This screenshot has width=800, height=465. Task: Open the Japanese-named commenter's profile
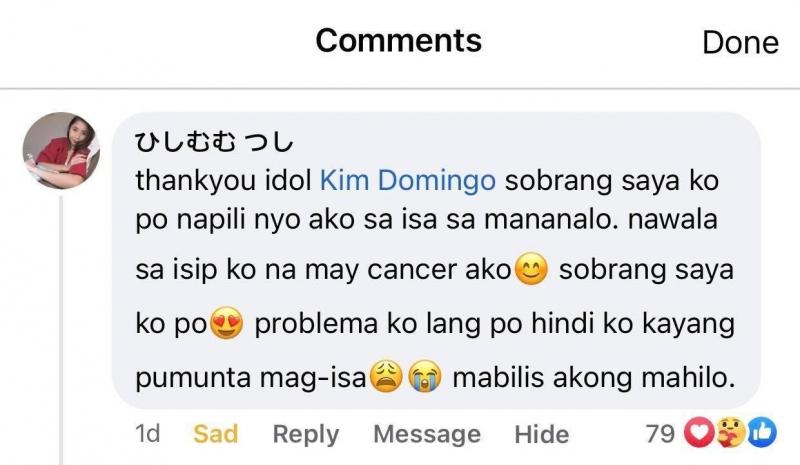coord(214,141)
